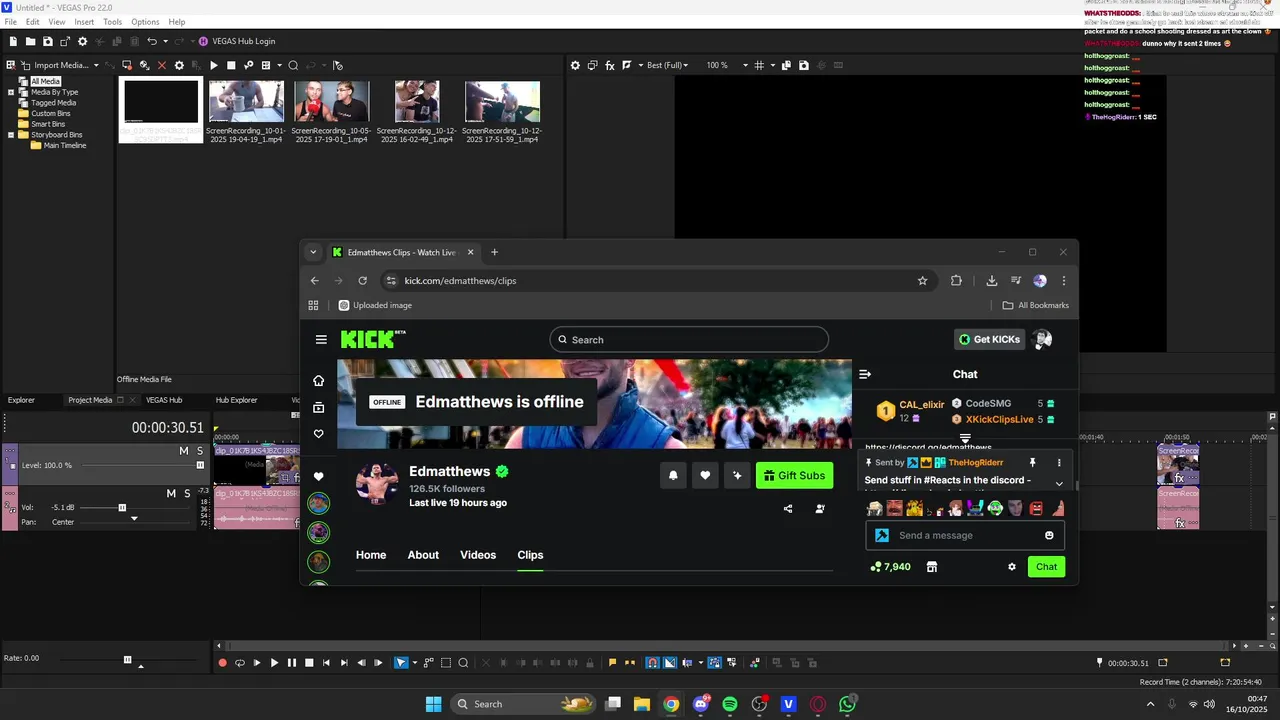Collapse the Storyboard Bins tree node
Viewport: 1280px width, 720px height.
pos(11,135)
